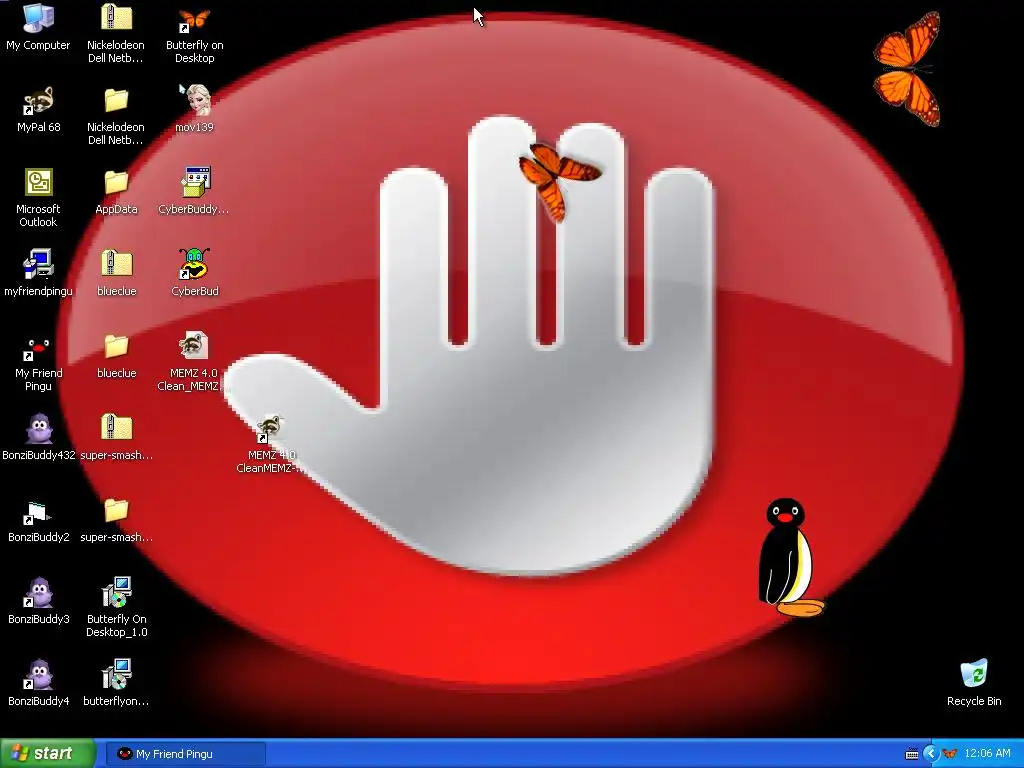Select the plain yellow Nickelodeon Dell Netb... folder

pyautogui.click(x=116, y=101)
